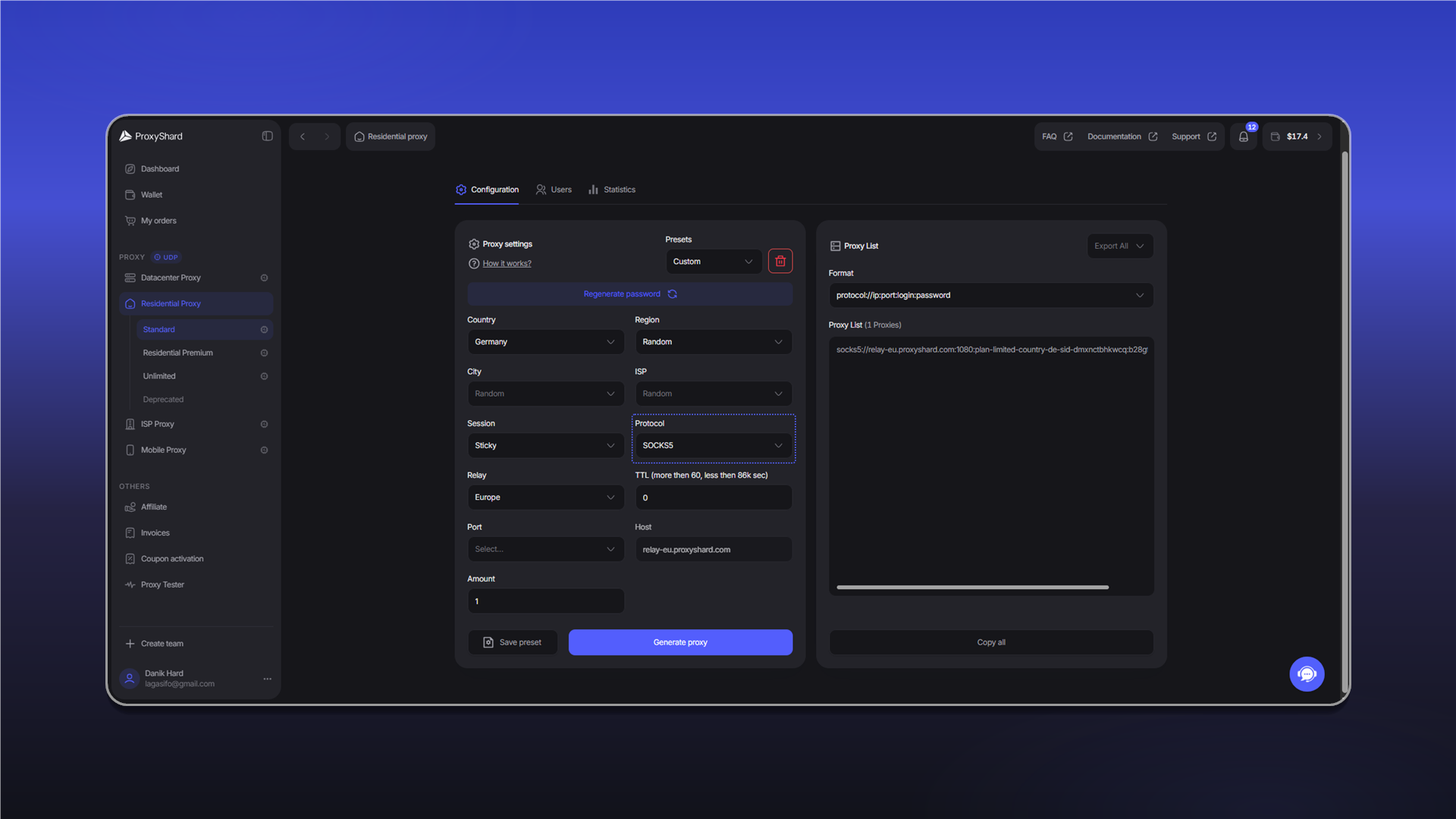Screen dimensions: 1456x819
Task: Focus the Amount input field
Action: coord(545,601)
